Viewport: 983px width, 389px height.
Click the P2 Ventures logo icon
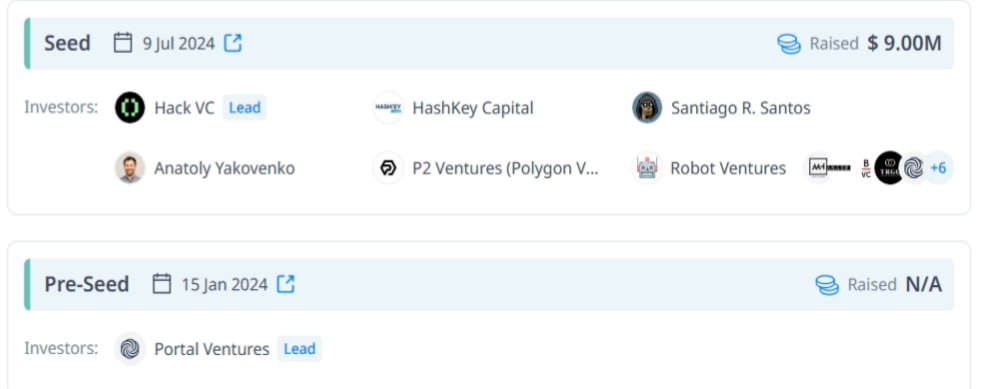pos(388,168)
